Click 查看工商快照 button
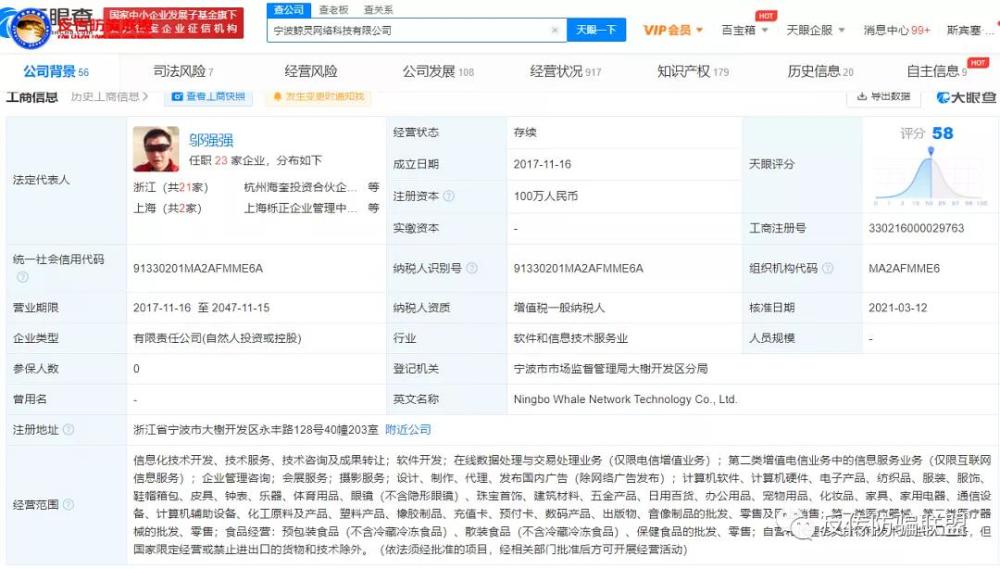The height and width of the screenshot is (569, 1000). pos(209,96)
